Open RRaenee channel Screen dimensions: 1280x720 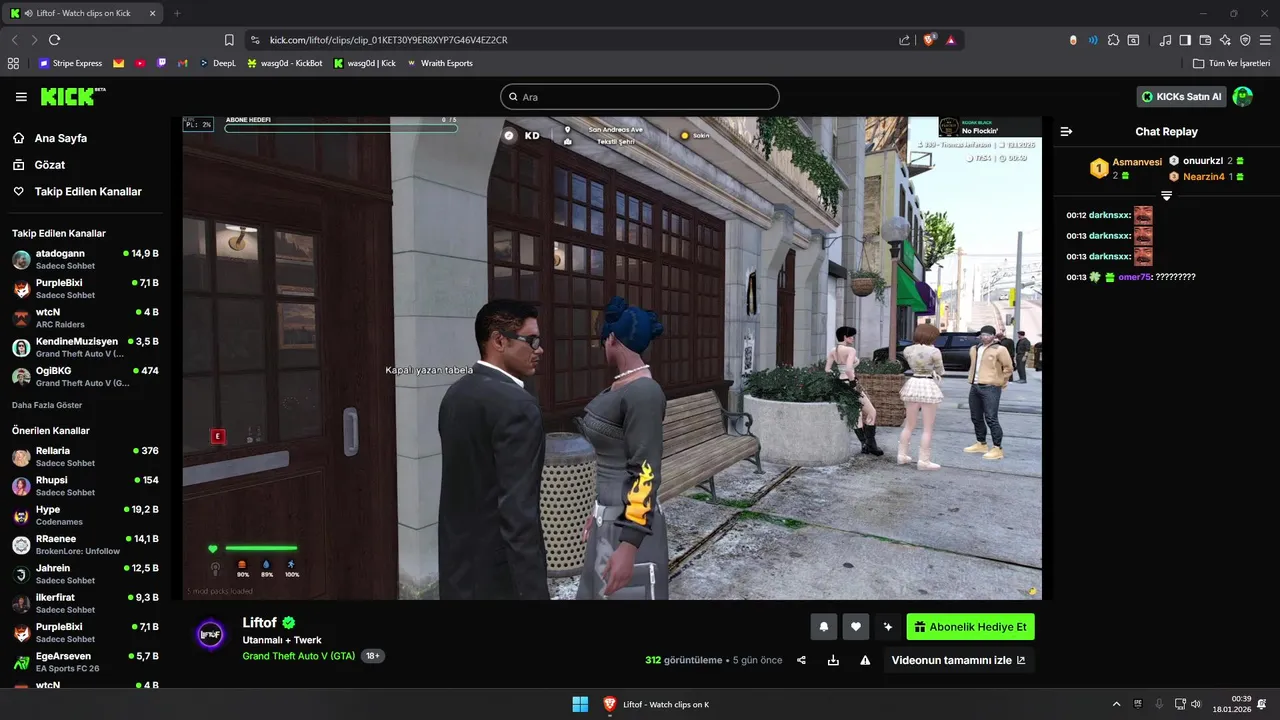tap(85, 545)
